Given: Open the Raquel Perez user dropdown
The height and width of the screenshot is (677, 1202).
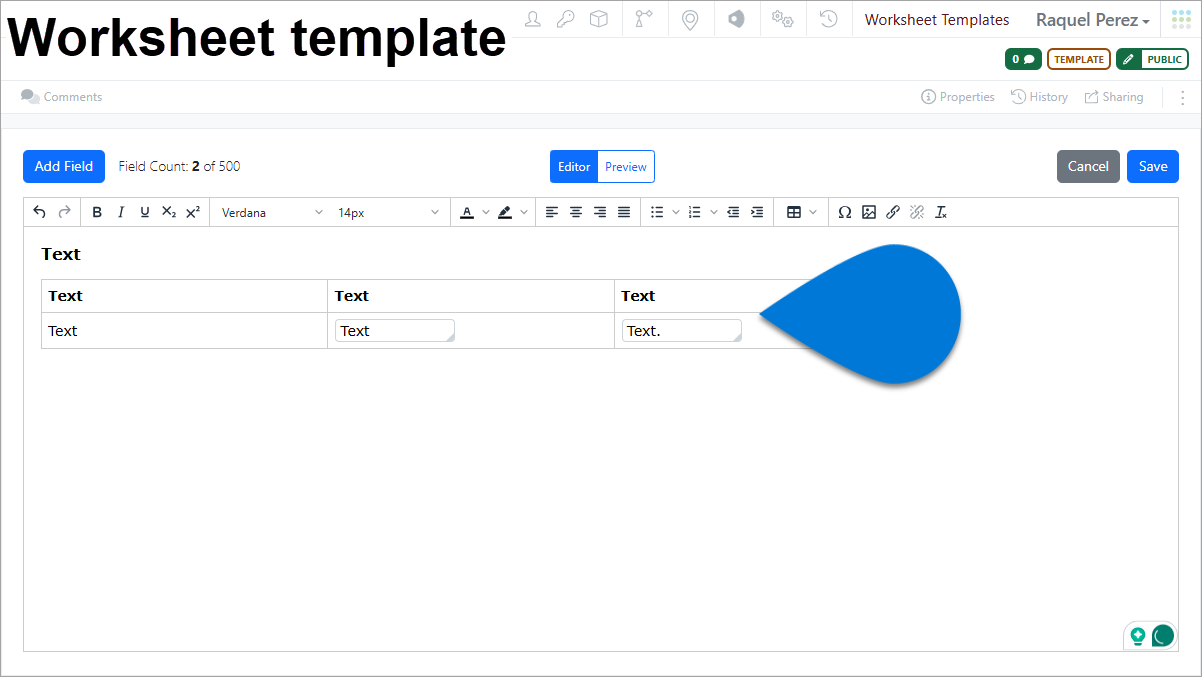Looking at the screenshot, I should pyautogui.click(x=1092, y=20).
